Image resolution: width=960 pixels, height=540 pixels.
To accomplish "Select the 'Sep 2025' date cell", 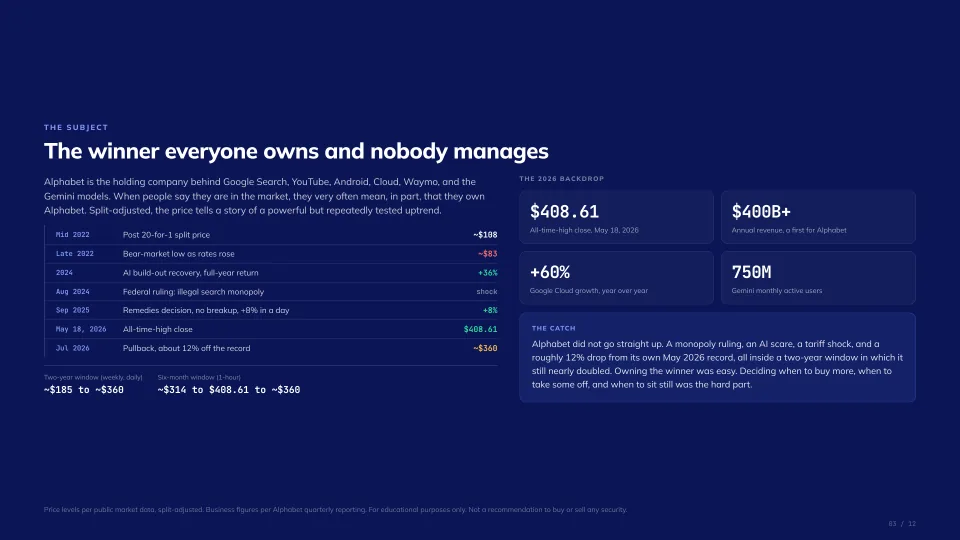I will (72, 310).
